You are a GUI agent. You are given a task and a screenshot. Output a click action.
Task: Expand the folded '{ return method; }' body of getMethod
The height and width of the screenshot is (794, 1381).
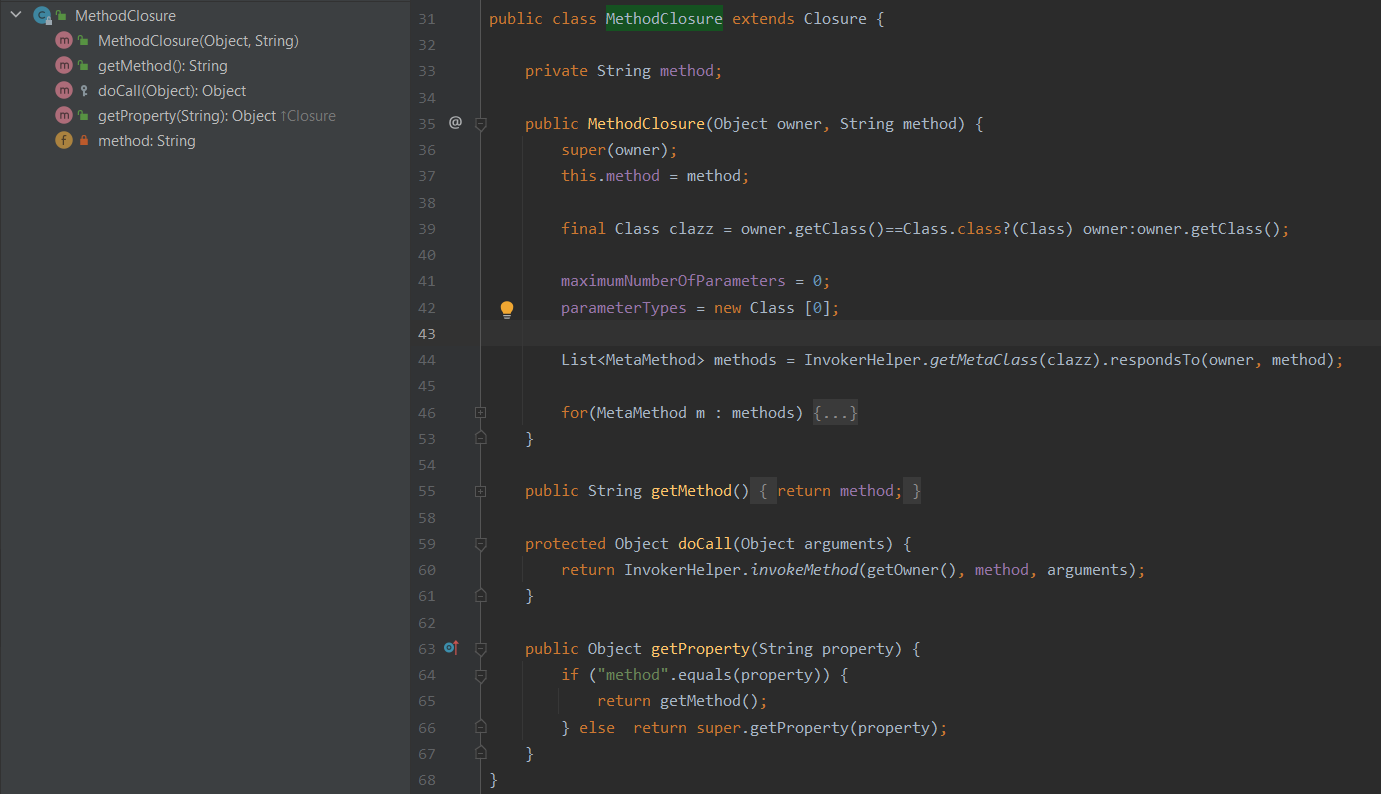[x=836, y=491]
